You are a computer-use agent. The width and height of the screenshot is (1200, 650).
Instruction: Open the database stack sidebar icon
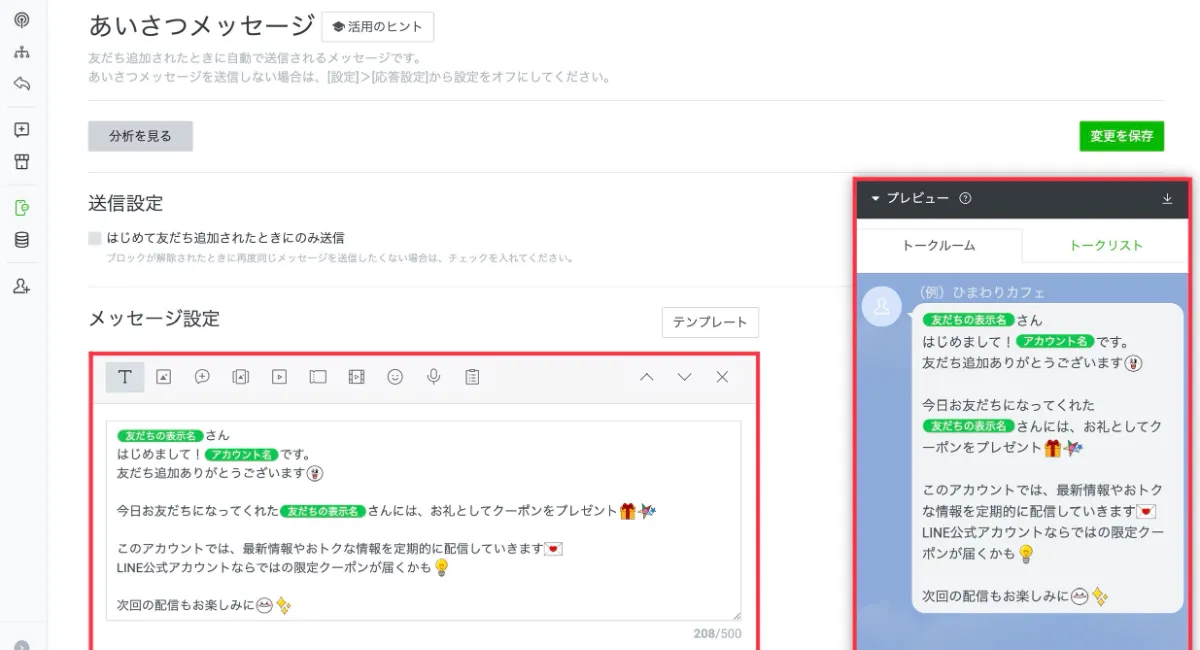click(22, 240)
